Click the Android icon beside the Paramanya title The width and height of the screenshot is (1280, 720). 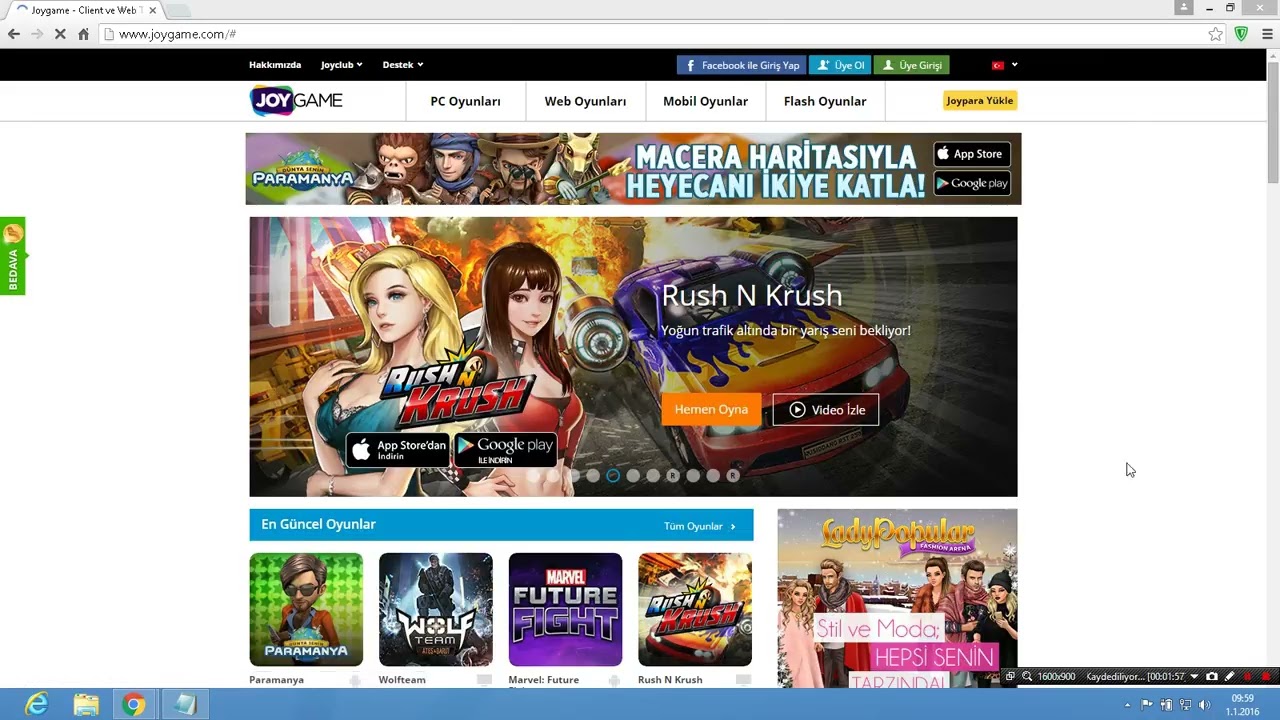tap(355, 680)
